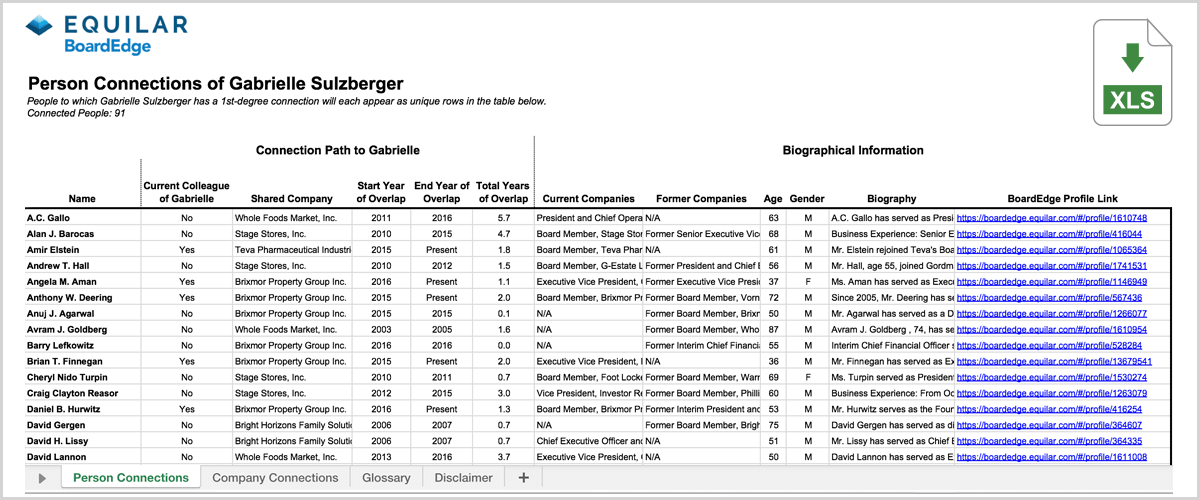Select Bright Horizons cell in David Gergen row
Viewport: 1200px width, 500px height.
coord(292,425)
